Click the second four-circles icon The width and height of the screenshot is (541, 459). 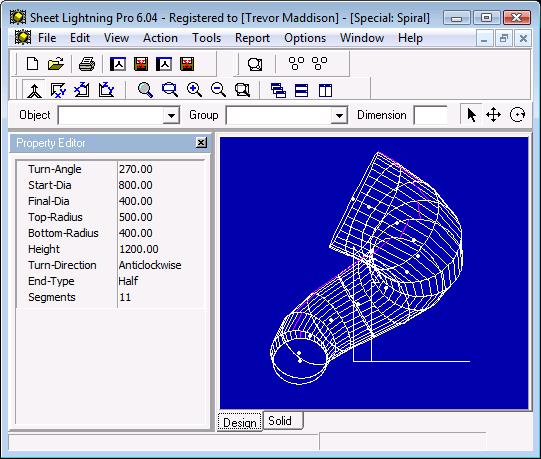[x=319, y=64]
